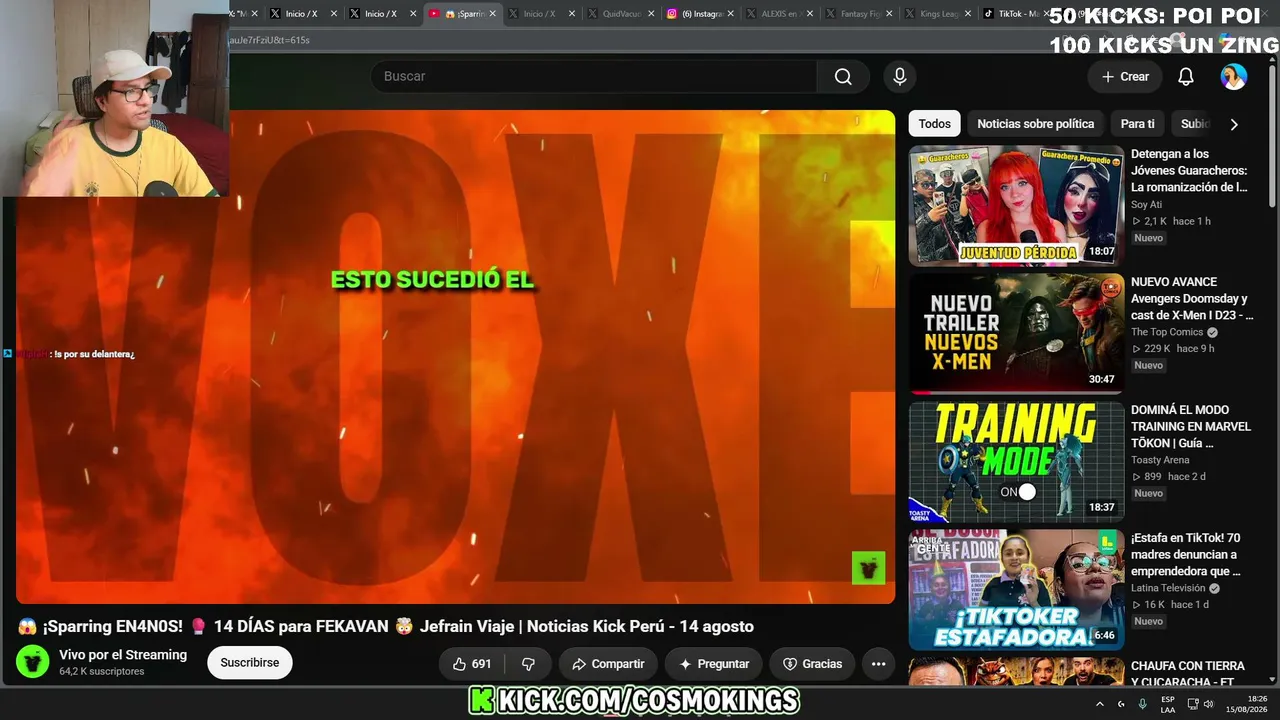Click the YouTube search magnifier button
This screenshot has width=1280, height=720.
click(x=843, y=77)
